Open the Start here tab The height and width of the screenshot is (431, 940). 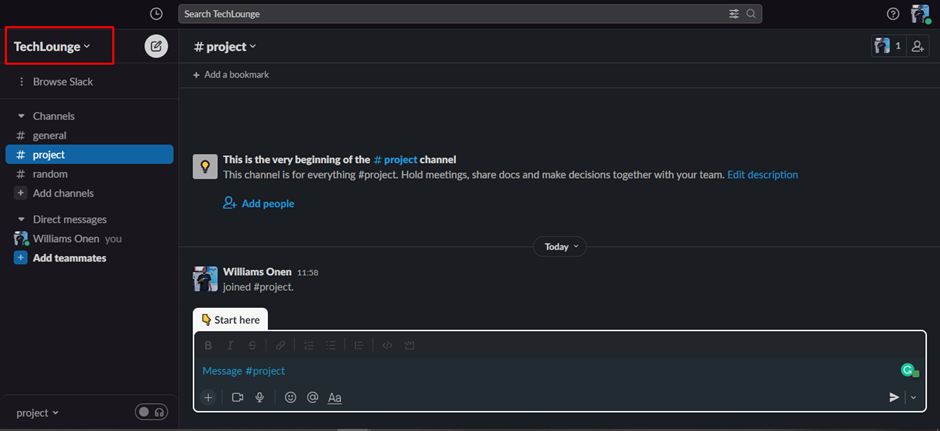coord(230,320)
